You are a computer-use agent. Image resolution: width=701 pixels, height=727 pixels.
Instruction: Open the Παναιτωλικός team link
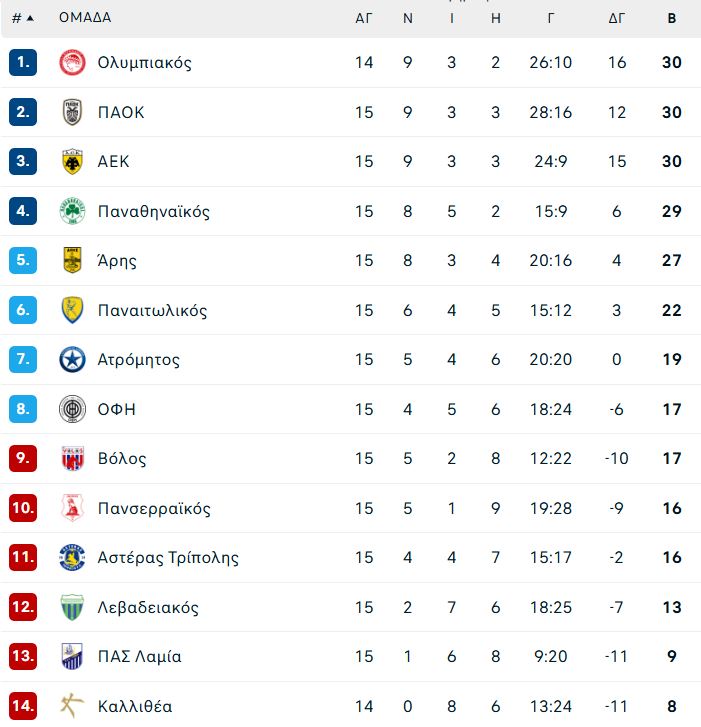[153, 310]
